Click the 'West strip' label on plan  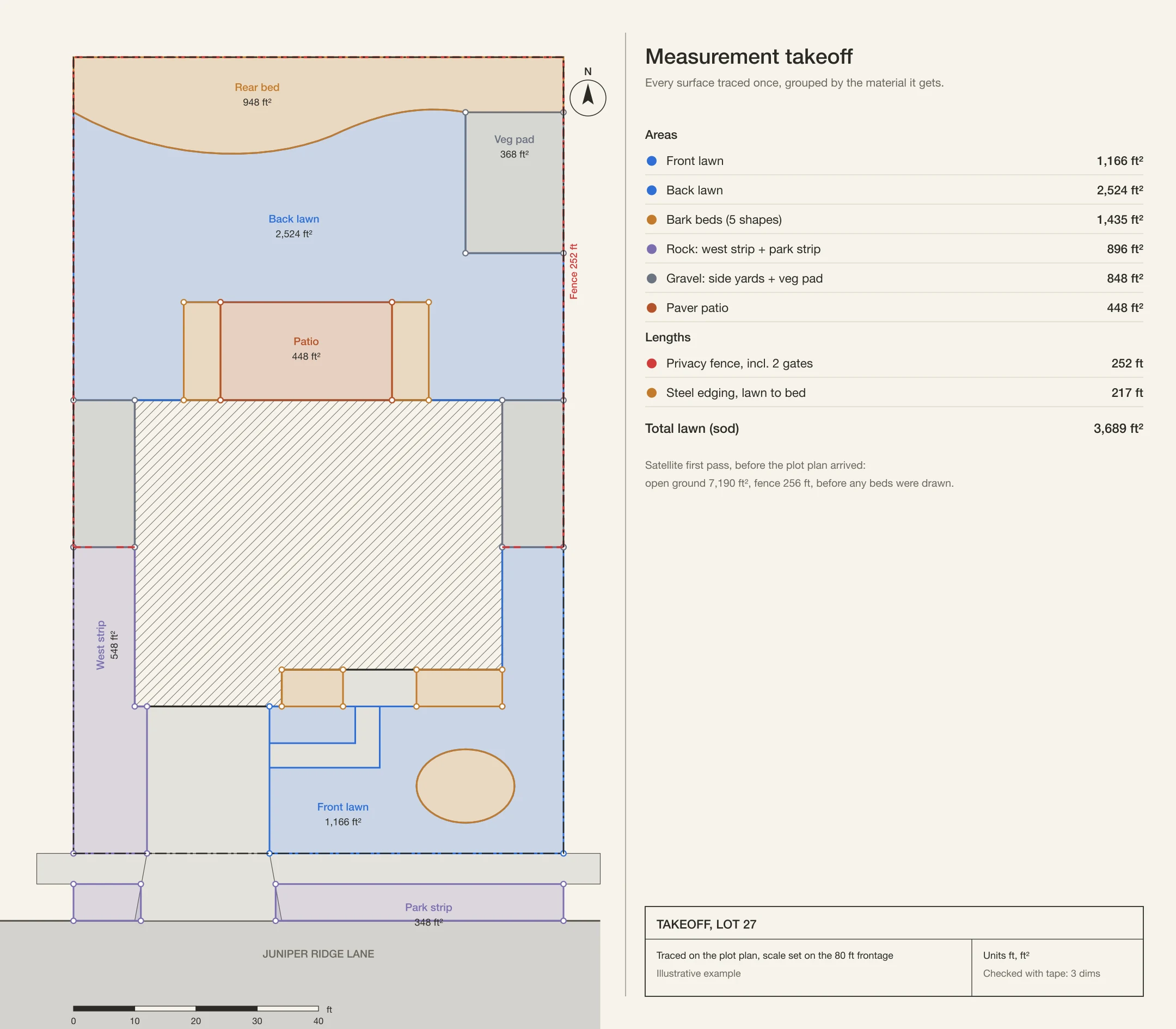101,645
